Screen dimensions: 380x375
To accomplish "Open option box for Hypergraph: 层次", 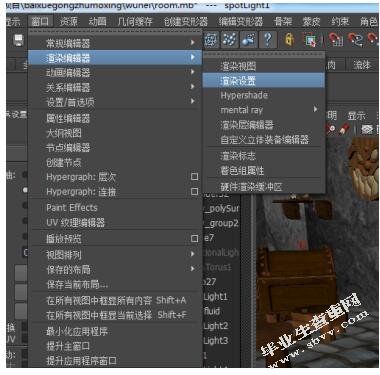I will coord(194,177).
